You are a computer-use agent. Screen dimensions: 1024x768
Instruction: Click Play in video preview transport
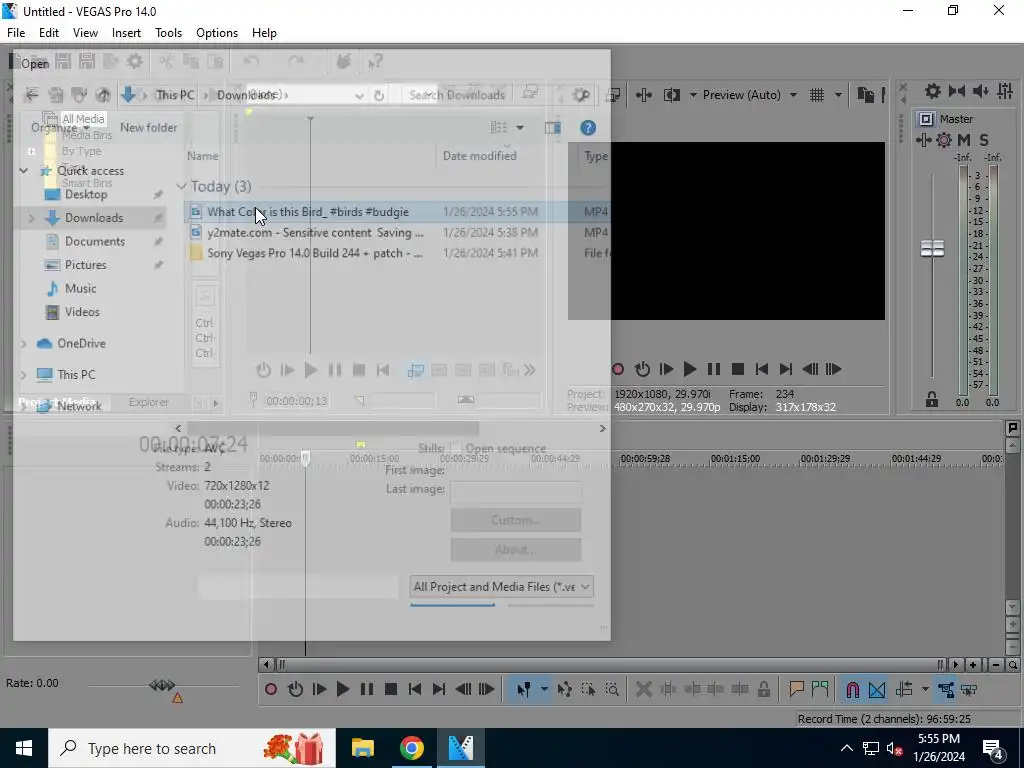click(690, 370)
